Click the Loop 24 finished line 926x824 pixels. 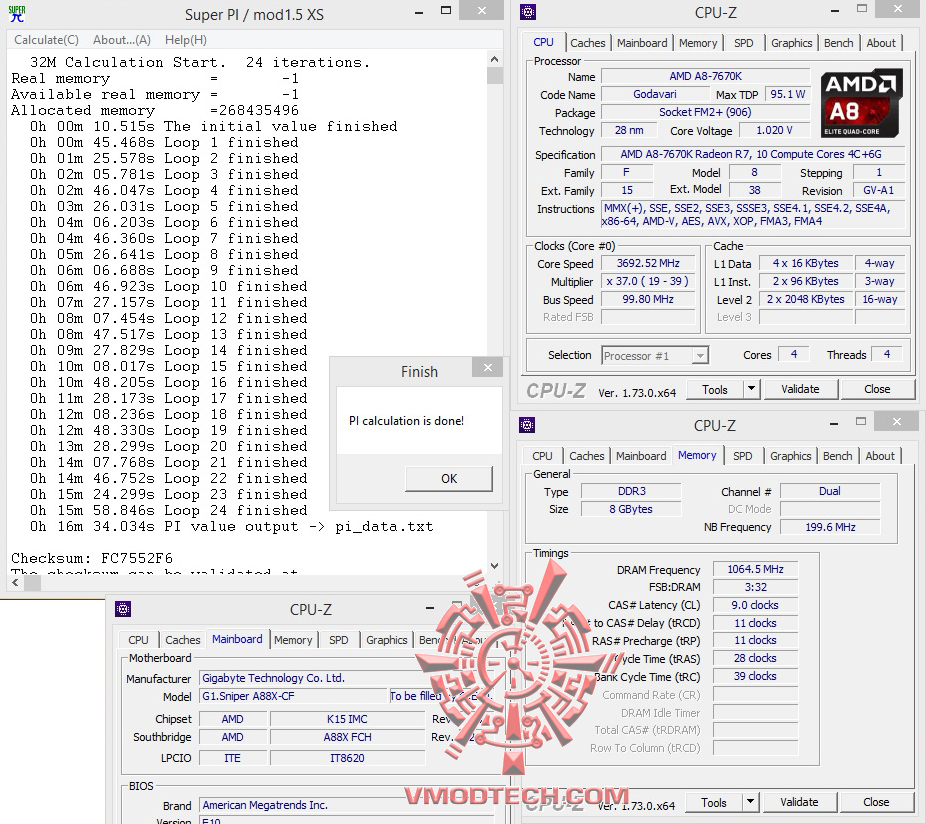168,510
